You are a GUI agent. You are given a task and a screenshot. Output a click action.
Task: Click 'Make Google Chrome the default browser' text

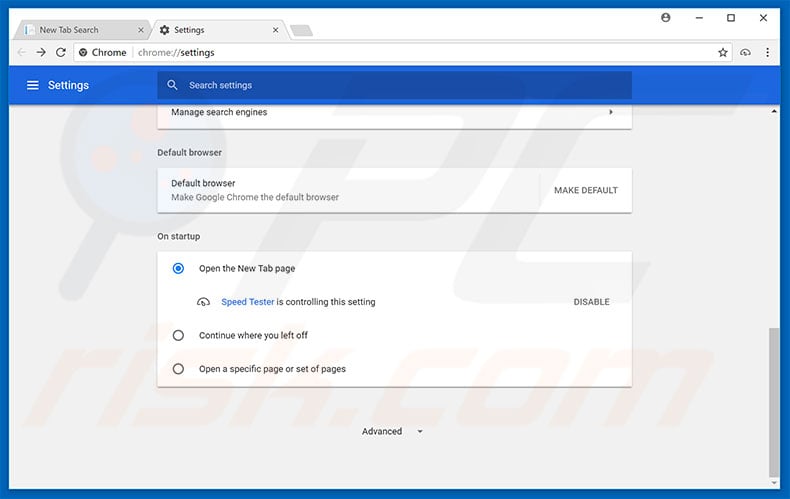tap(255, 197)
